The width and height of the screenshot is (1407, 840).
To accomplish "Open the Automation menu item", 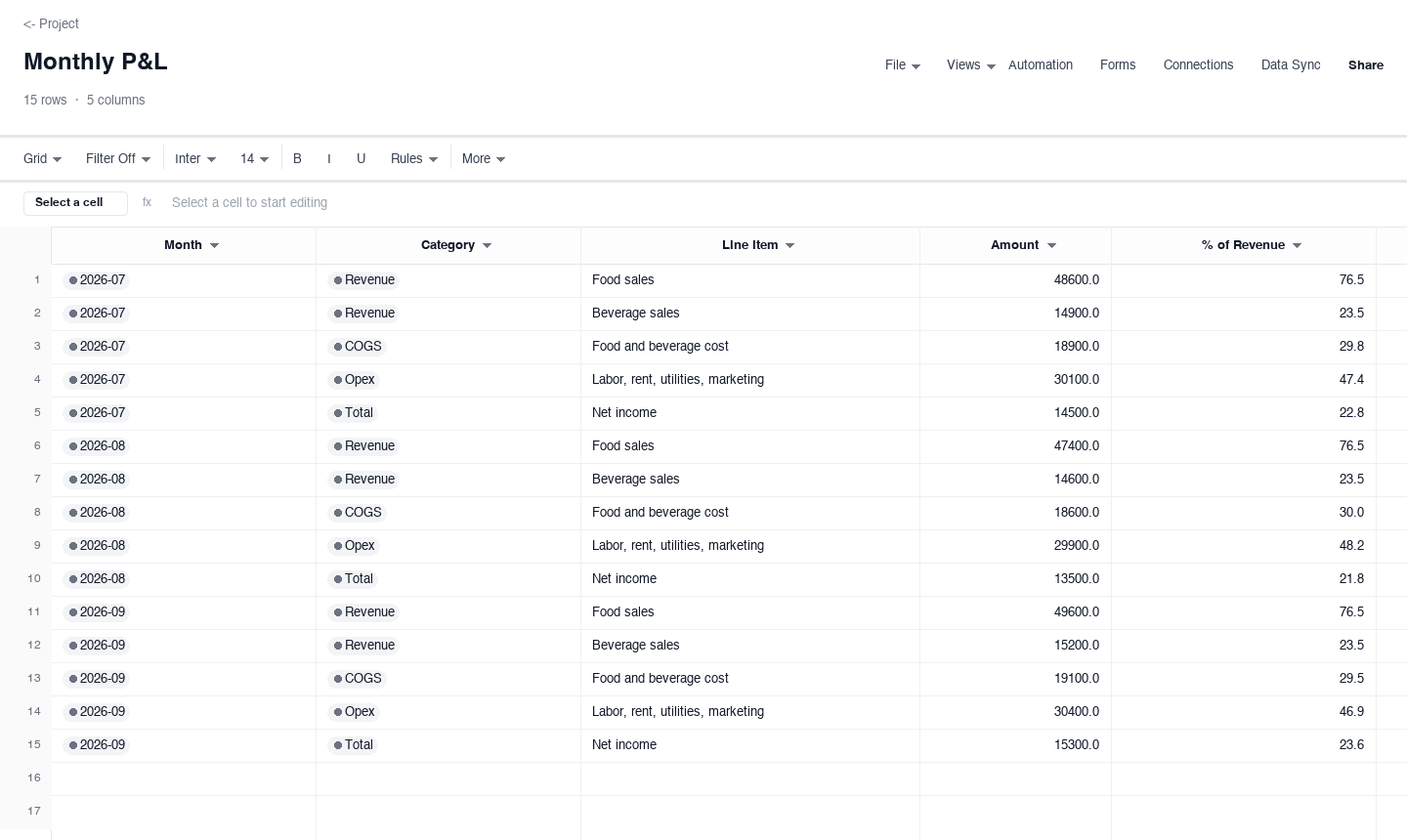I will tap(1041, 64).
